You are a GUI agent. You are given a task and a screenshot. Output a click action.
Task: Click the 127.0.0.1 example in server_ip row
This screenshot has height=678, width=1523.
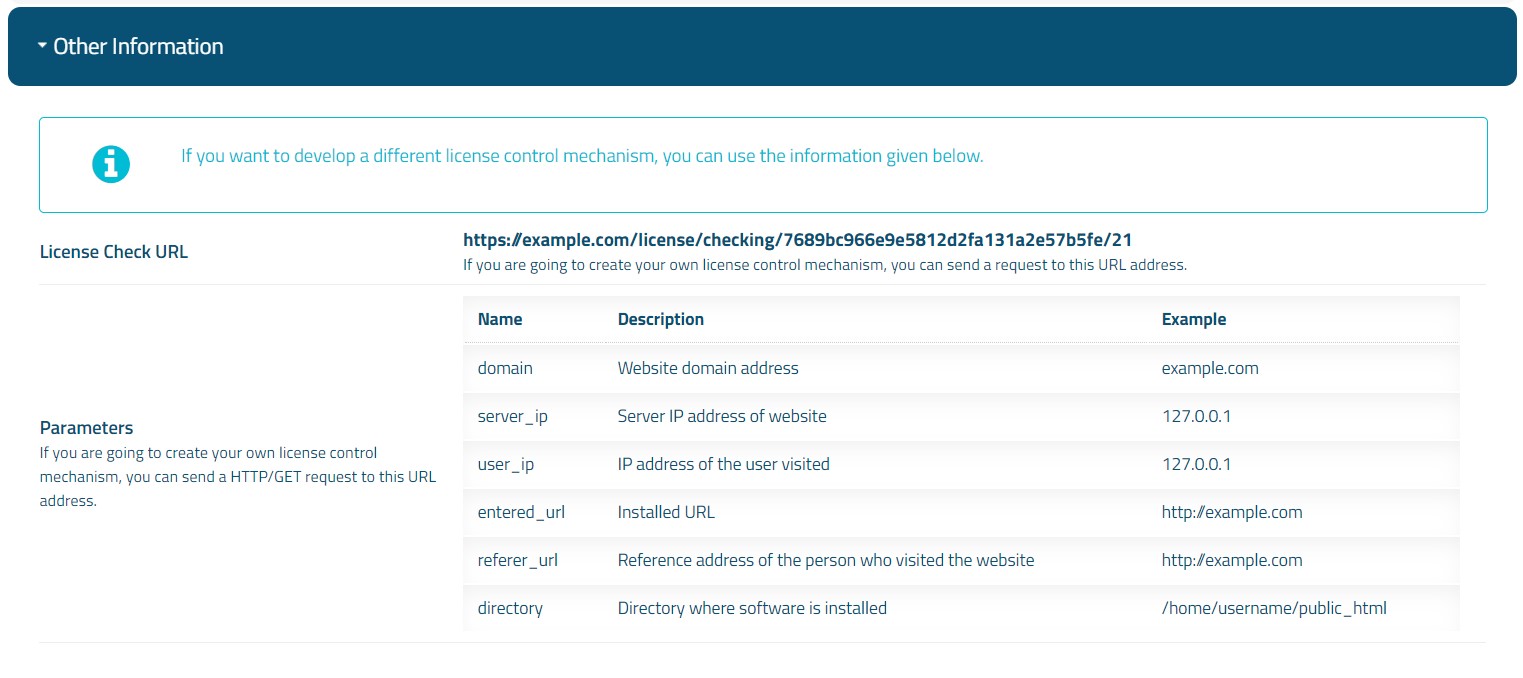(x=1196, y=416)
